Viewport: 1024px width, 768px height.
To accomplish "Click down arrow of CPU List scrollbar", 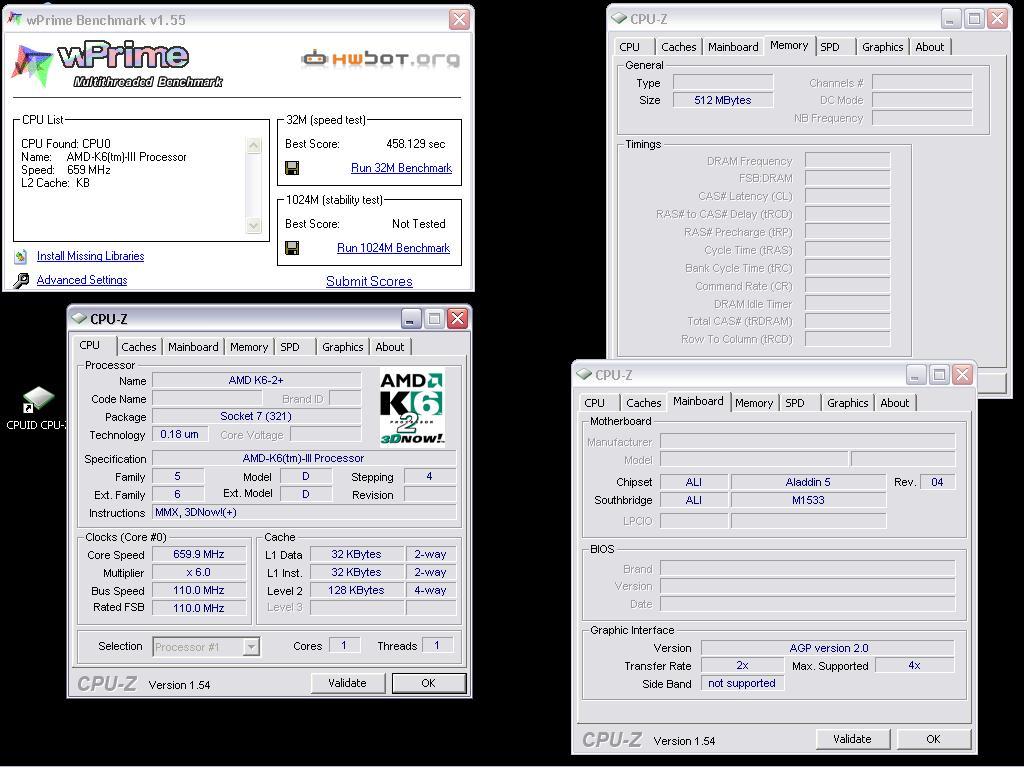I will point(253,225).
